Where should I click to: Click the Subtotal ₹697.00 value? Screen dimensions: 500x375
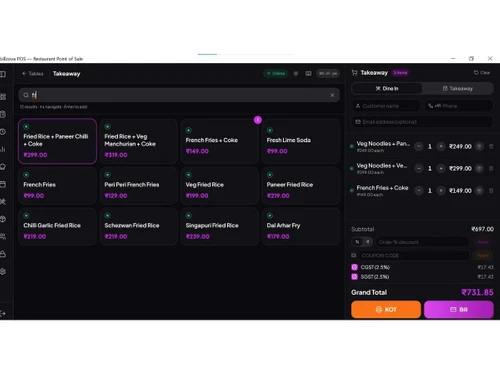(482, 229)
